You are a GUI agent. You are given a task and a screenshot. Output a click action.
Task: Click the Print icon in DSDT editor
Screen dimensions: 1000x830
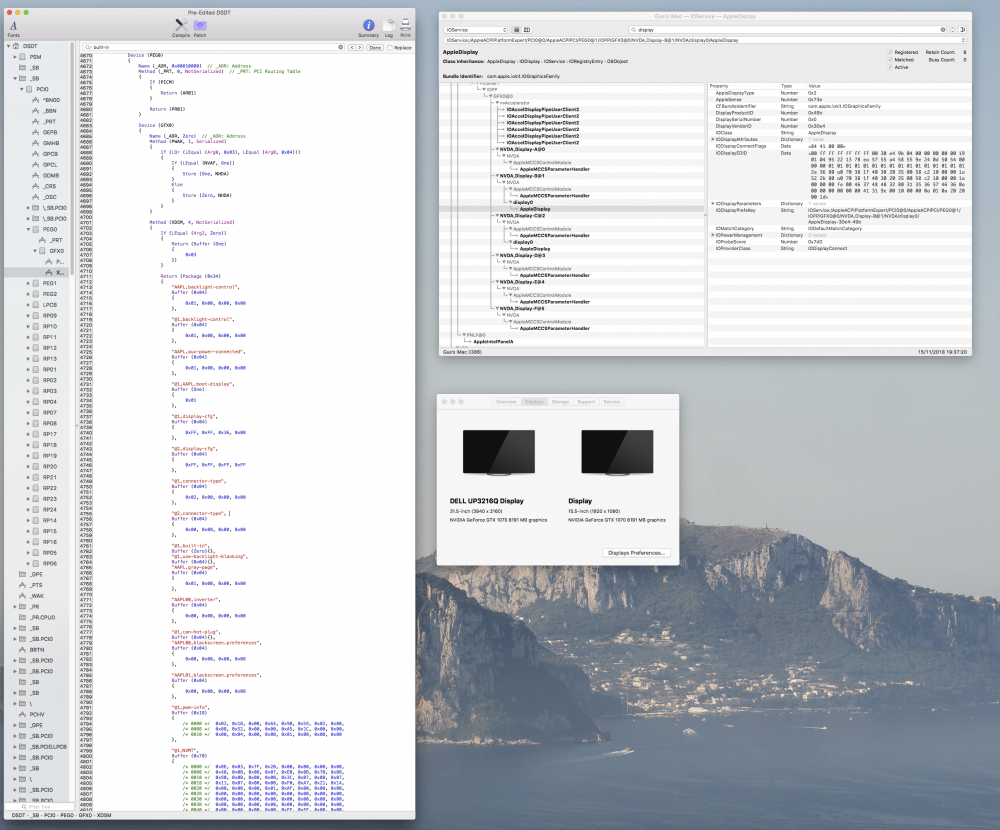coord(405,26)
